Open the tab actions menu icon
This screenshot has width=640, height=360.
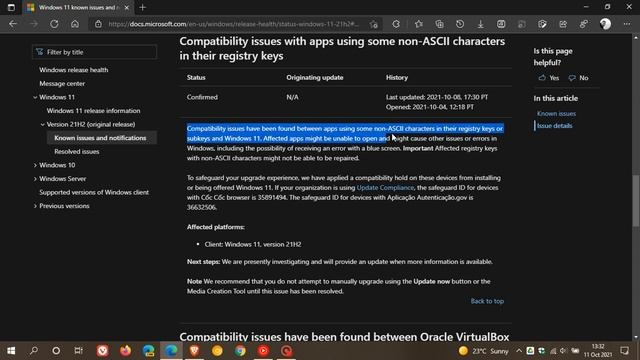11,7
